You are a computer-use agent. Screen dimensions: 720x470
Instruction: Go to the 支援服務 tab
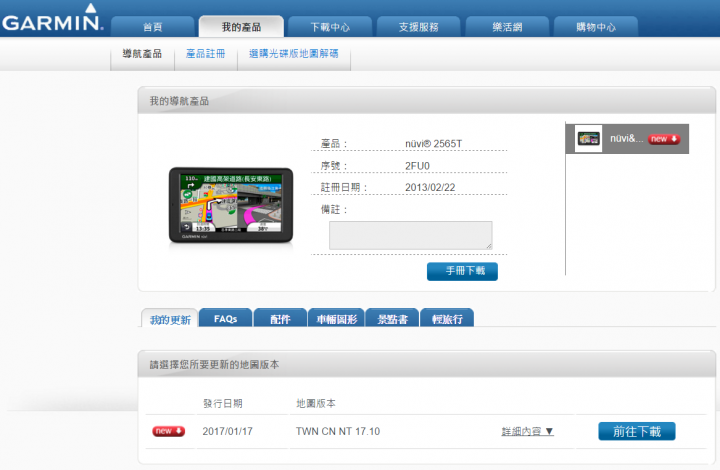click(419, 27)
